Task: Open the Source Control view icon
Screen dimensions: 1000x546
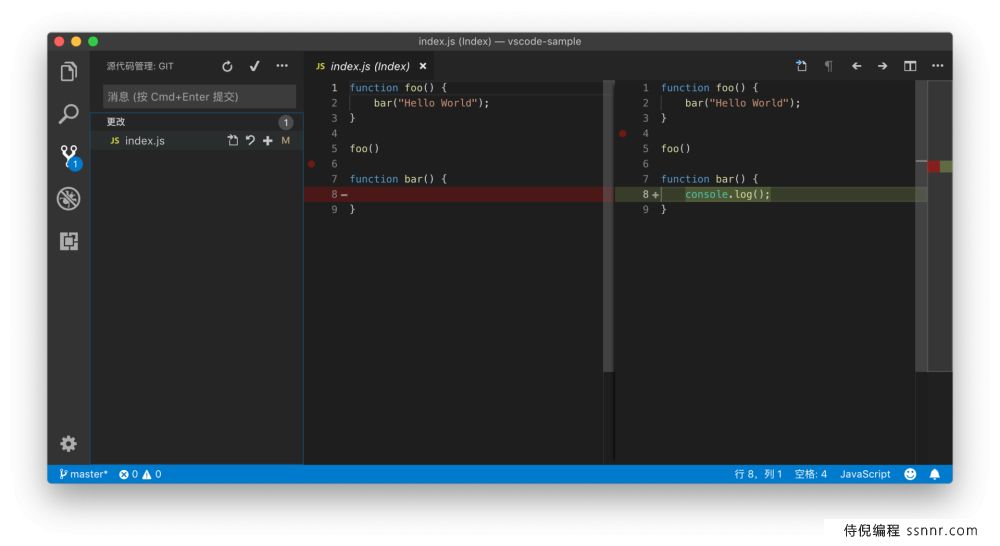Action: tap(69, 156)
